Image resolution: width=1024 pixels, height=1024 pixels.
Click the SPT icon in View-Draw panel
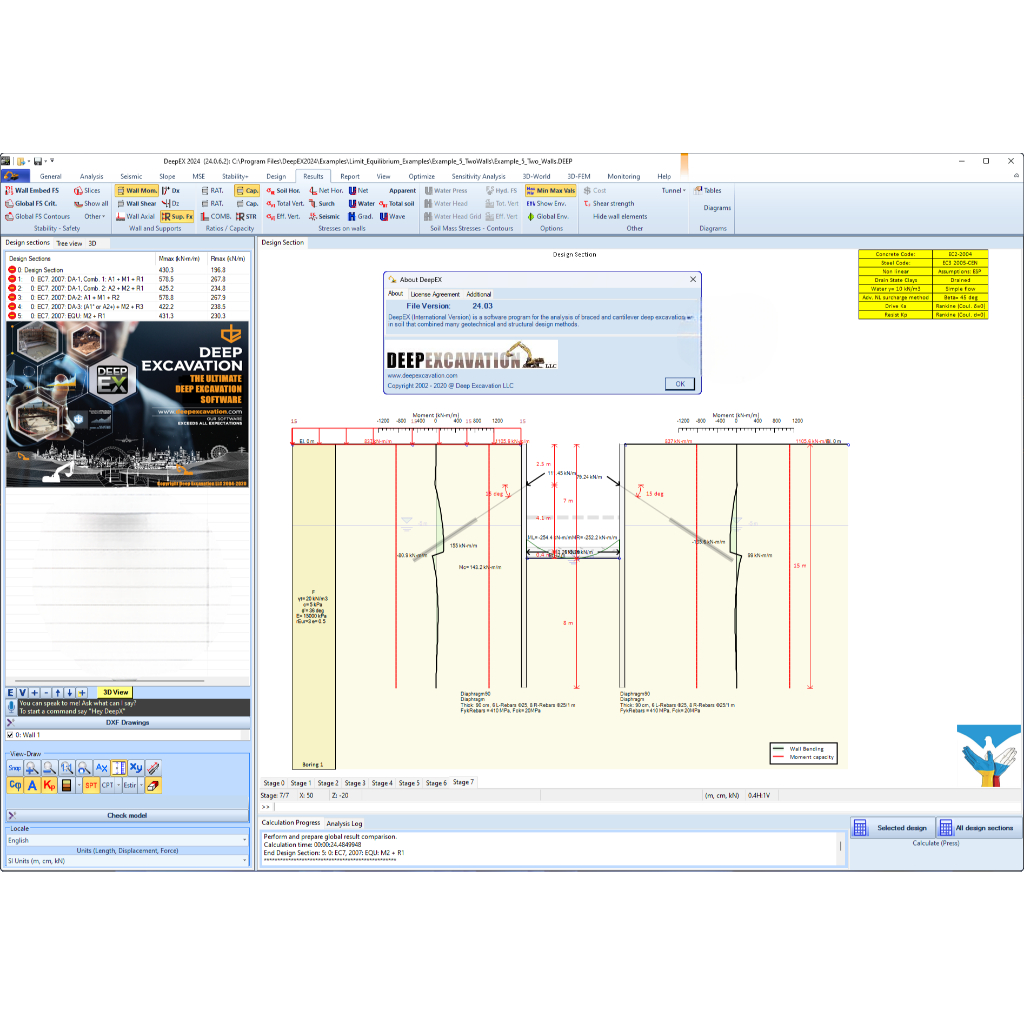(x=91, y=785)
